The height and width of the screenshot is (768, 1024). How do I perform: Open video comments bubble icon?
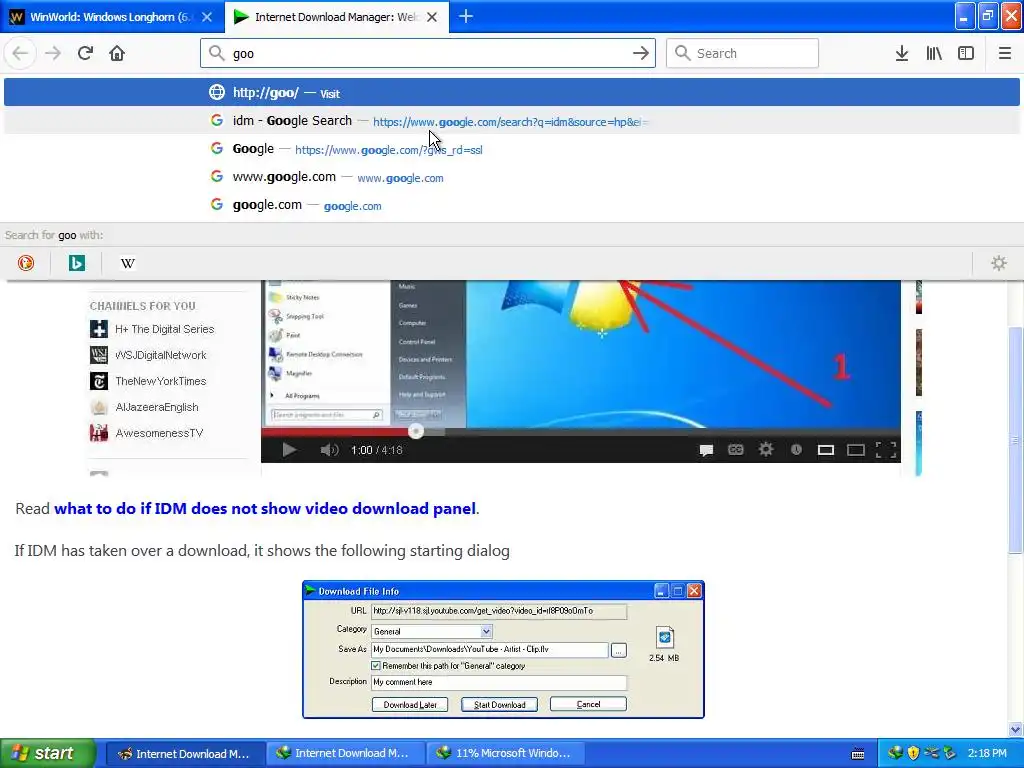(x=706, y=450)
